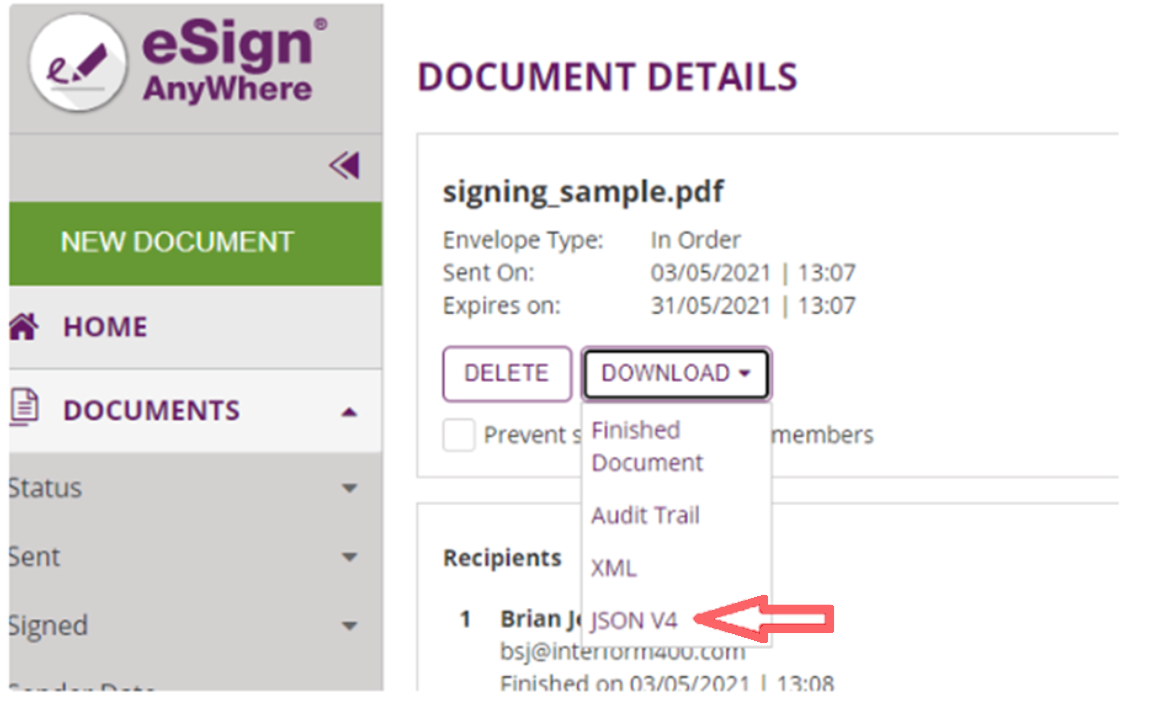The width and height of the screenshot is (1155, 715).
Task: Click the DELETE button
Action: (506, 374)
